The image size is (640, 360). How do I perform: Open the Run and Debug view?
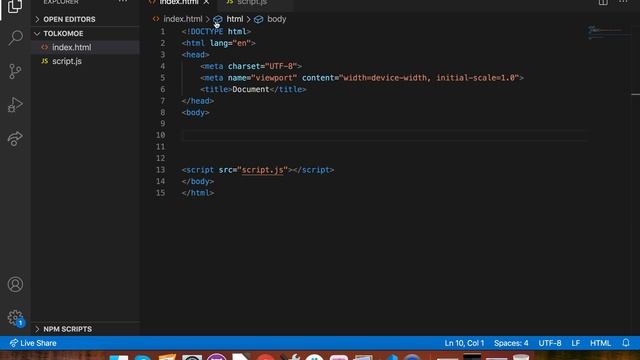point(15,105)
